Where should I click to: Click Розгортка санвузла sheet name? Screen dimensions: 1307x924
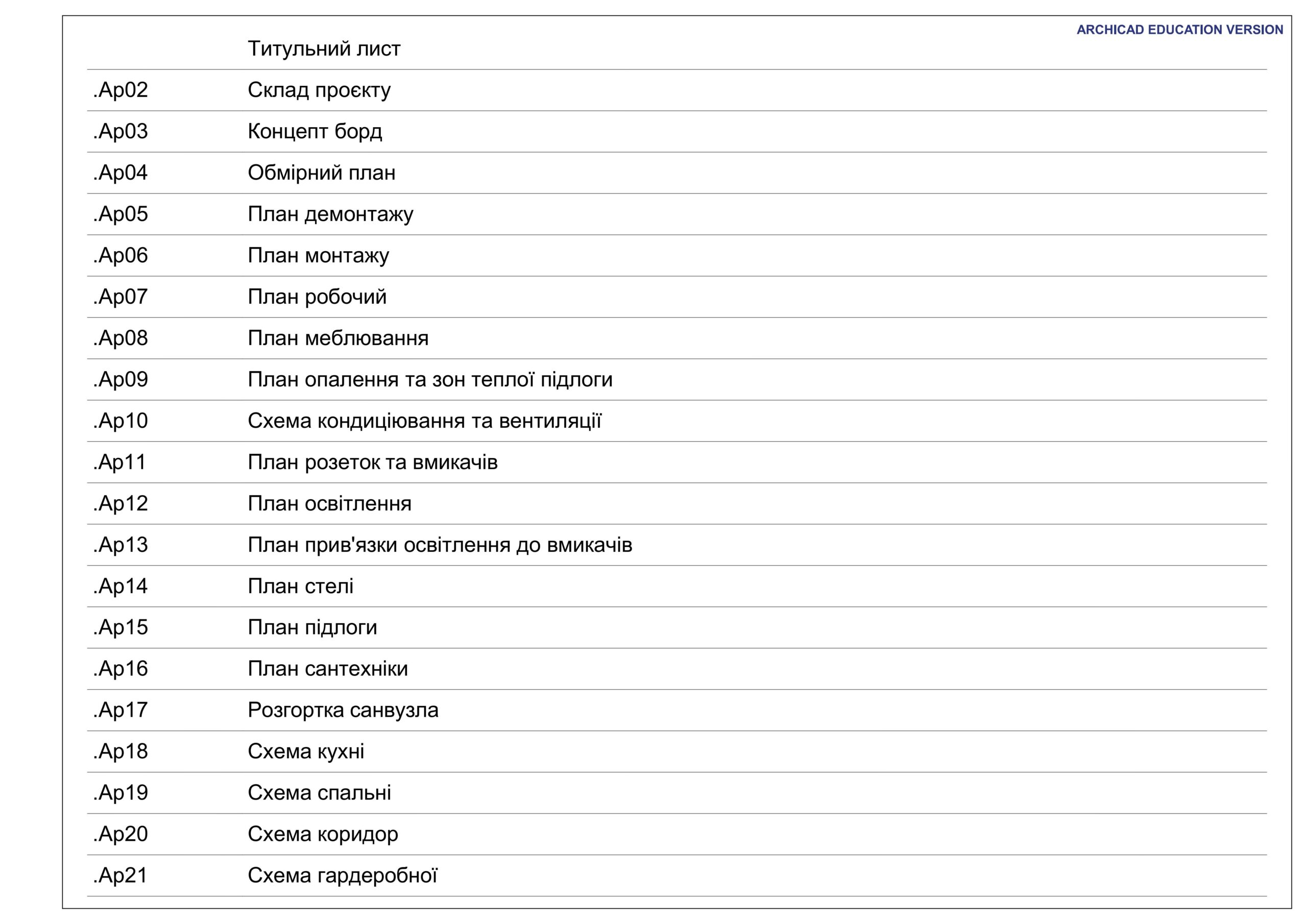coord(343,711)
